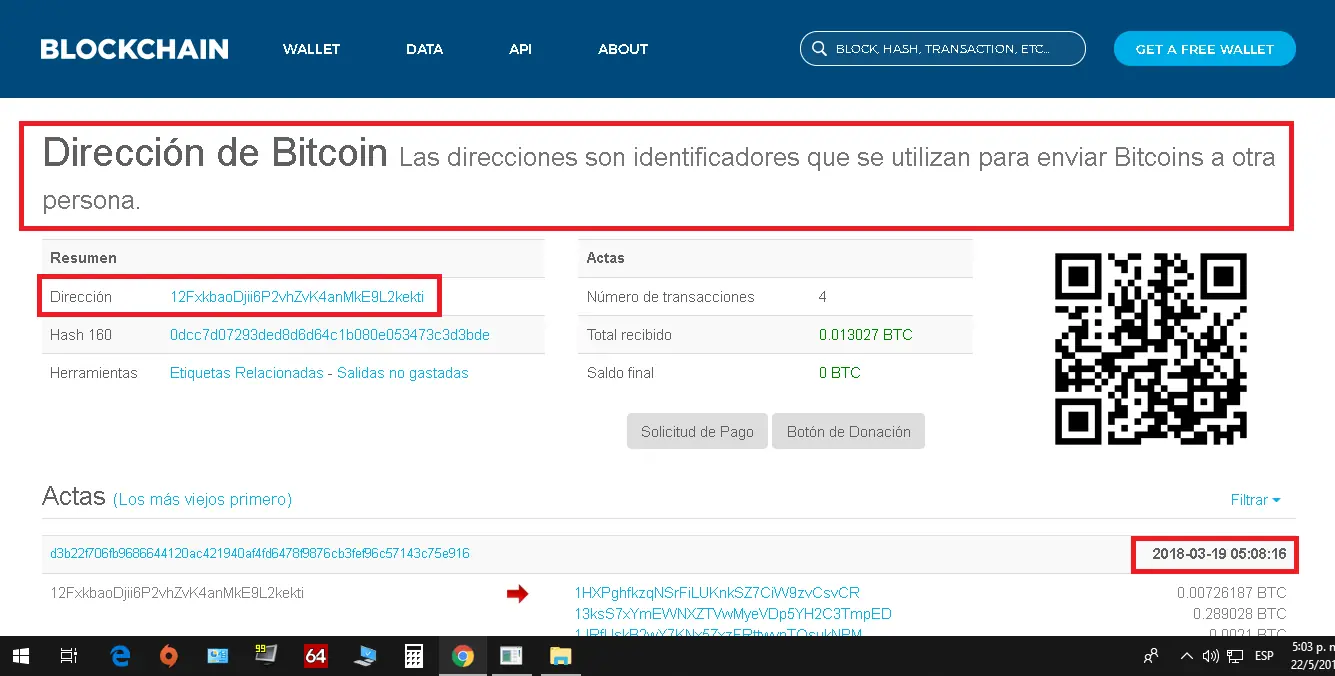This screenshot has height=676, width=1335.
Task: Click 'Saldo final' value 0 BTC
Action: [839, 373]
